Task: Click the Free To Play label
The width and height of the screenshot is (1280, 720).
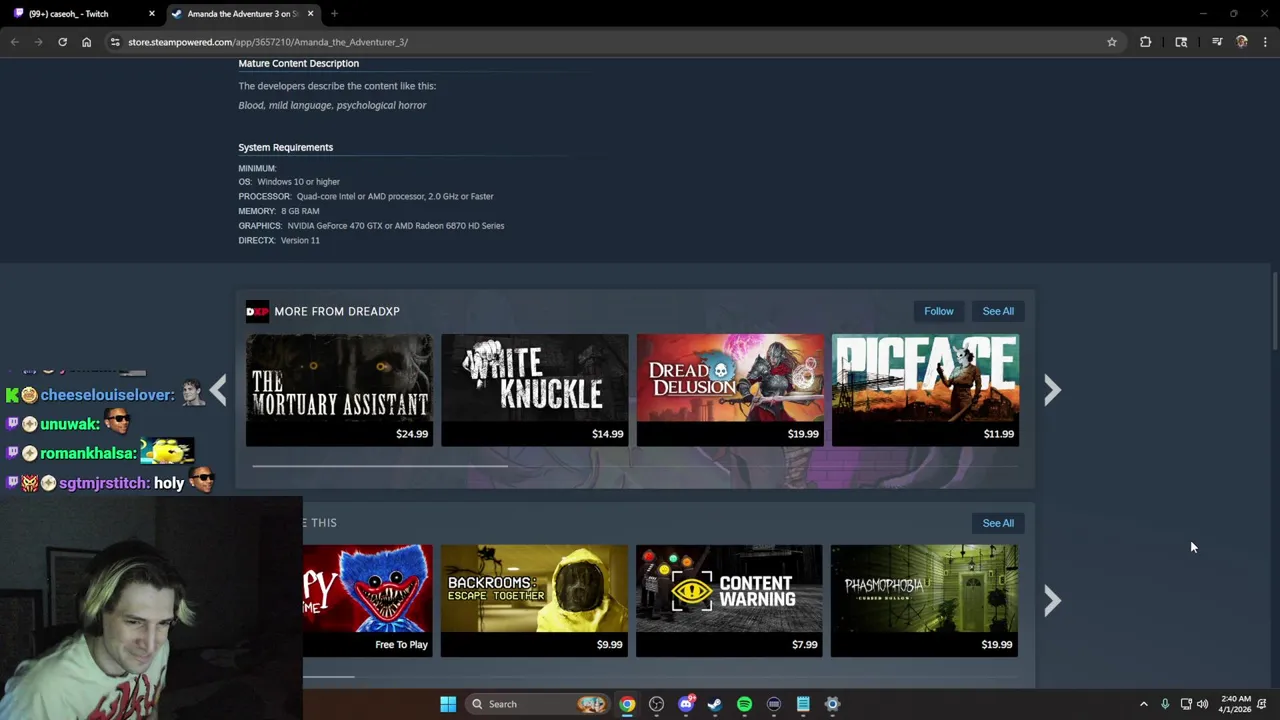Action: [401, 645]
